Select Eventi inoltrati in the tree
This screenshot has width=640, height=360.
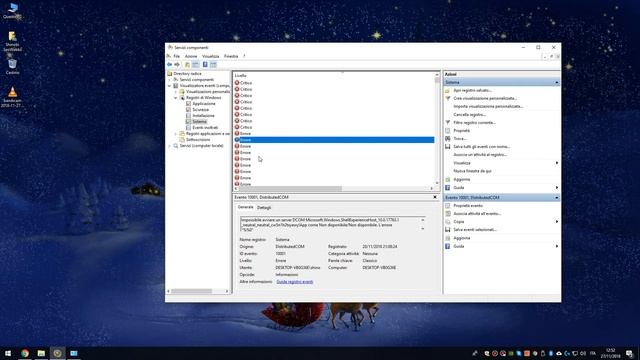(205, 128)
